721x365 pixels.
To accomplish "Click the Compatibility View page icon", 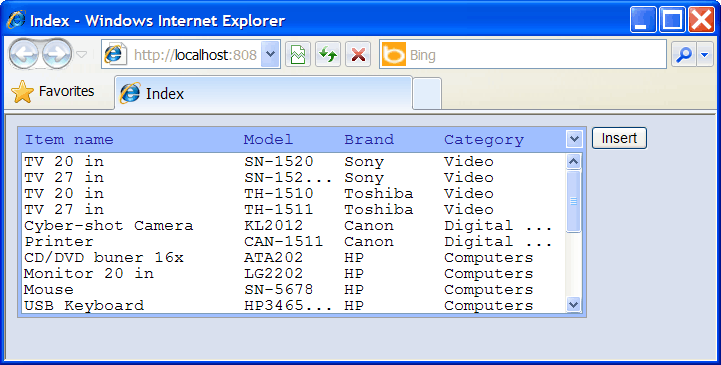I will 298,55.
